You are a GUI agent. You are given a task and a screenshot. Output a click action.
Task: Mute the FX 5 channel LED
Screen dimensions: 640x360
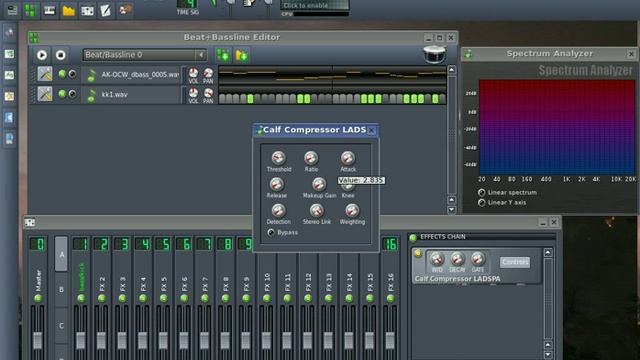point(163,298)
